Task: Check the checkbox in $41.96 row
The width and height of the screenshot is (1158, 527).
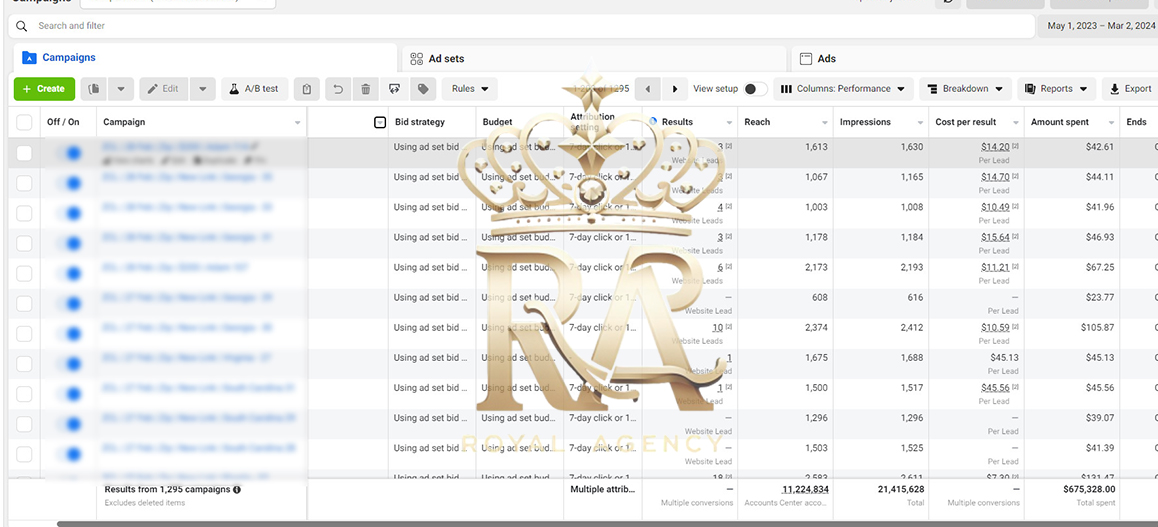Action: click(24, 213)
